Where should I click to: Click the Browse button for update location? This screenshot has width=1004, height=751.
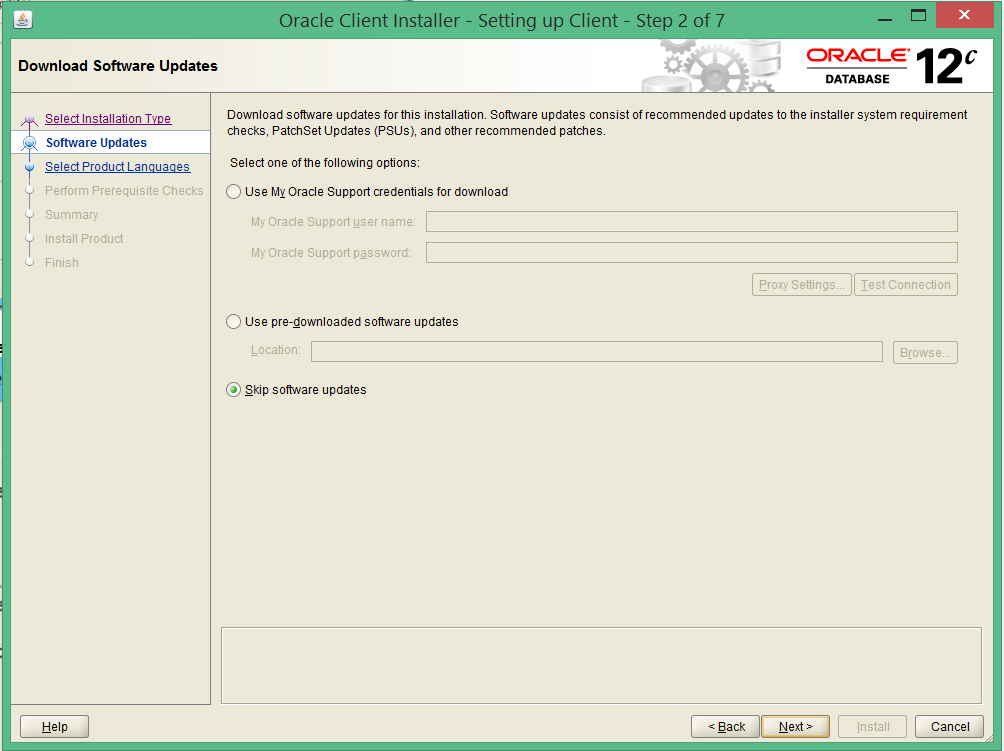tap(924, 352)
